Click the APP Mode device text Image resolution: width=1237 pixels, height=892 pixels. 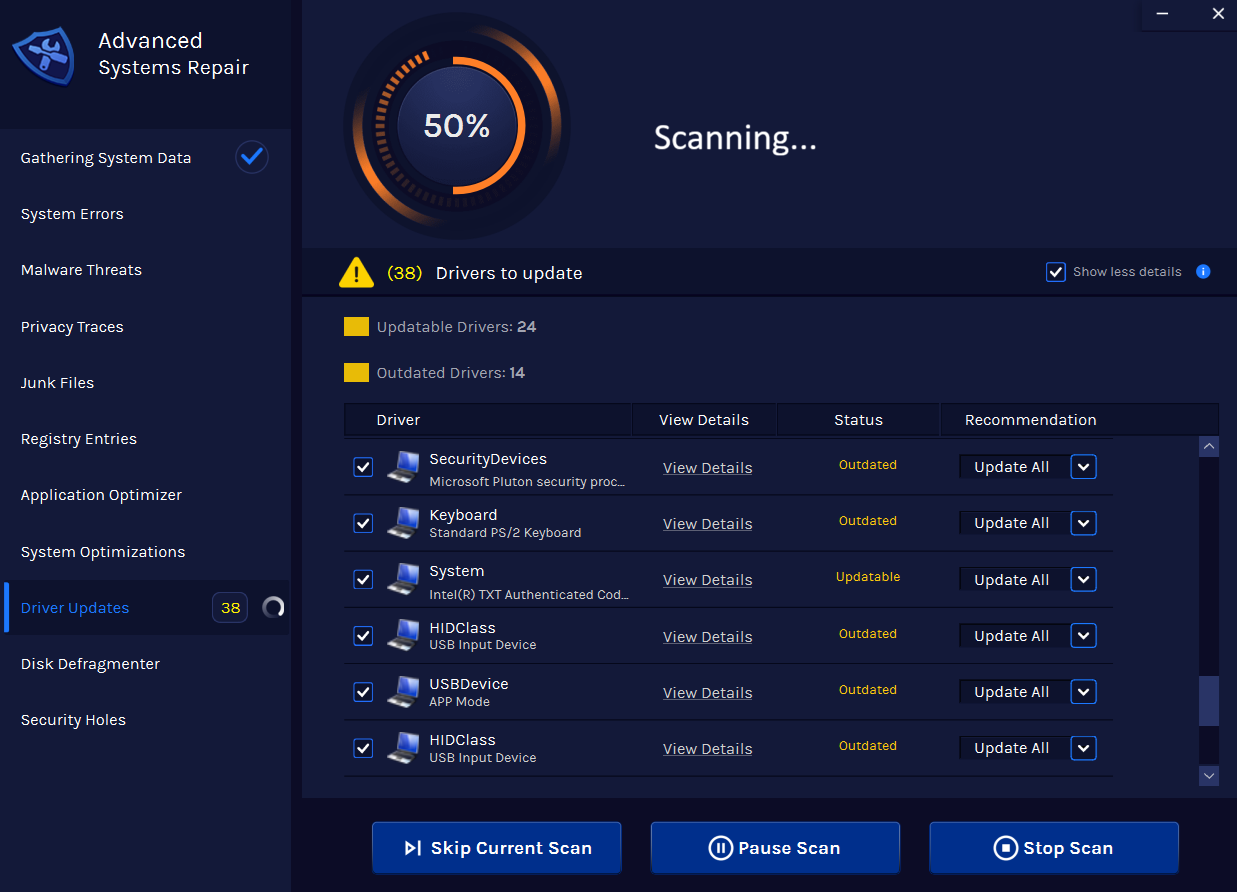[459, 702]
